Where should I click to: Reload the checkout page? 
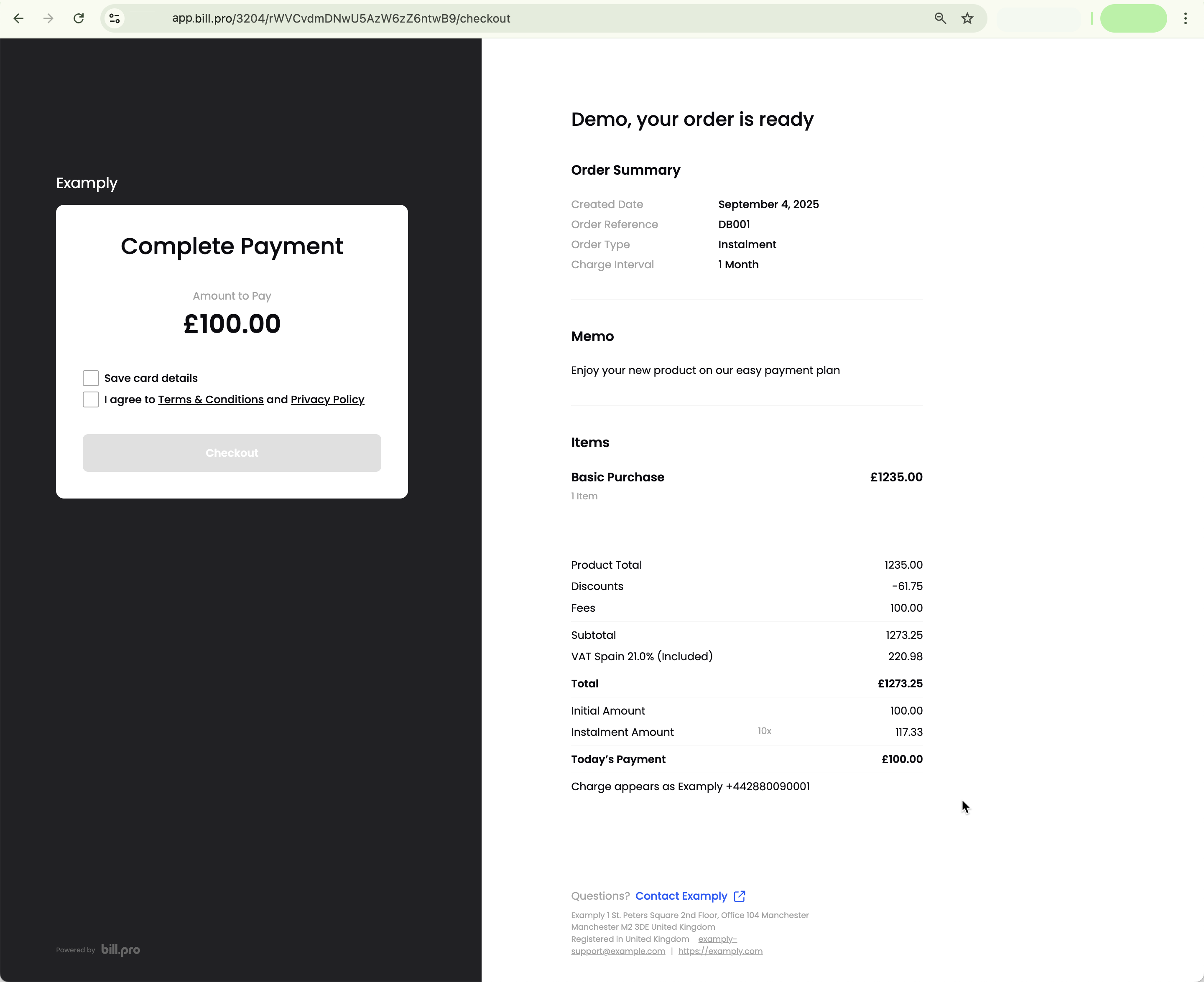(x=79, y=19)
